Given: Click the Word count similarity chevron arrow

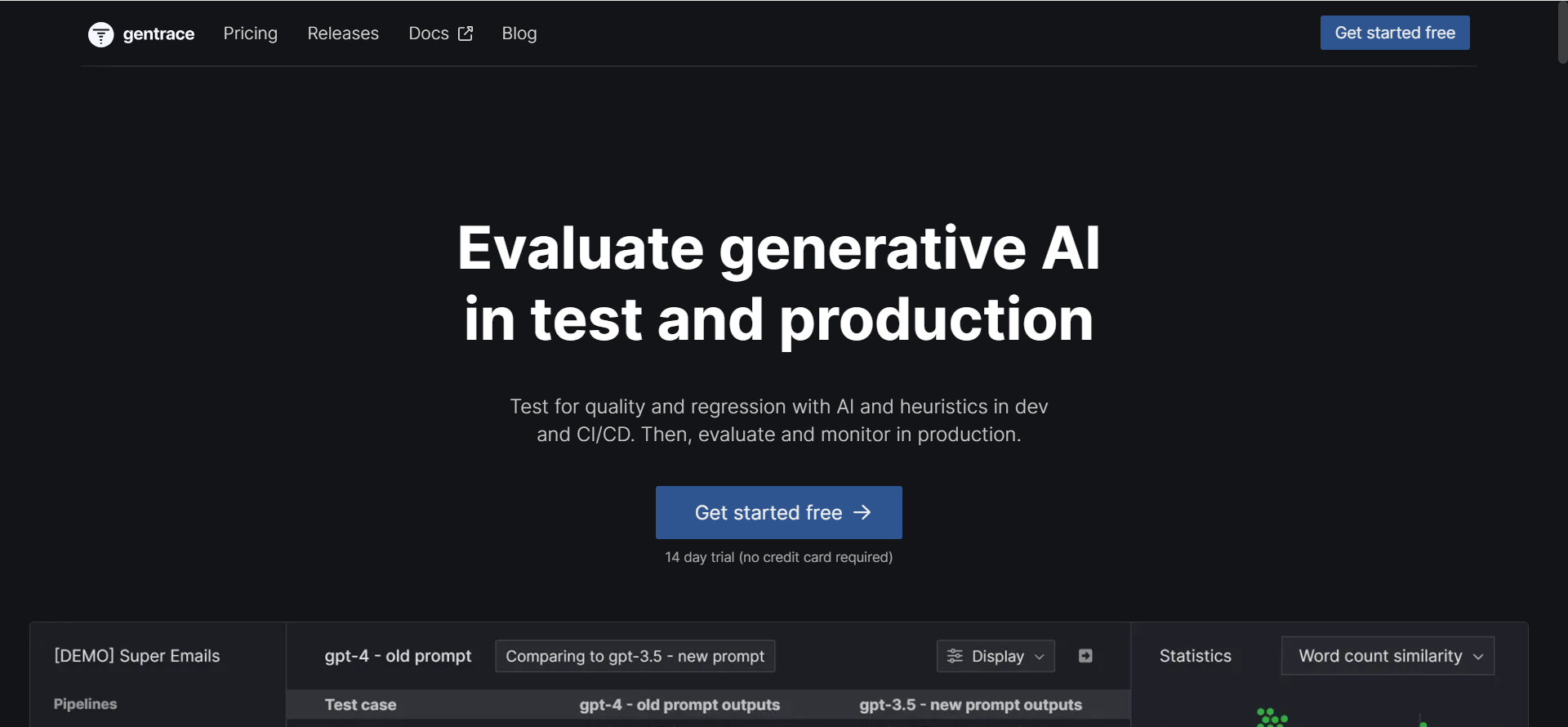Looking at the screenshot, I should (x=1478, y=657).
